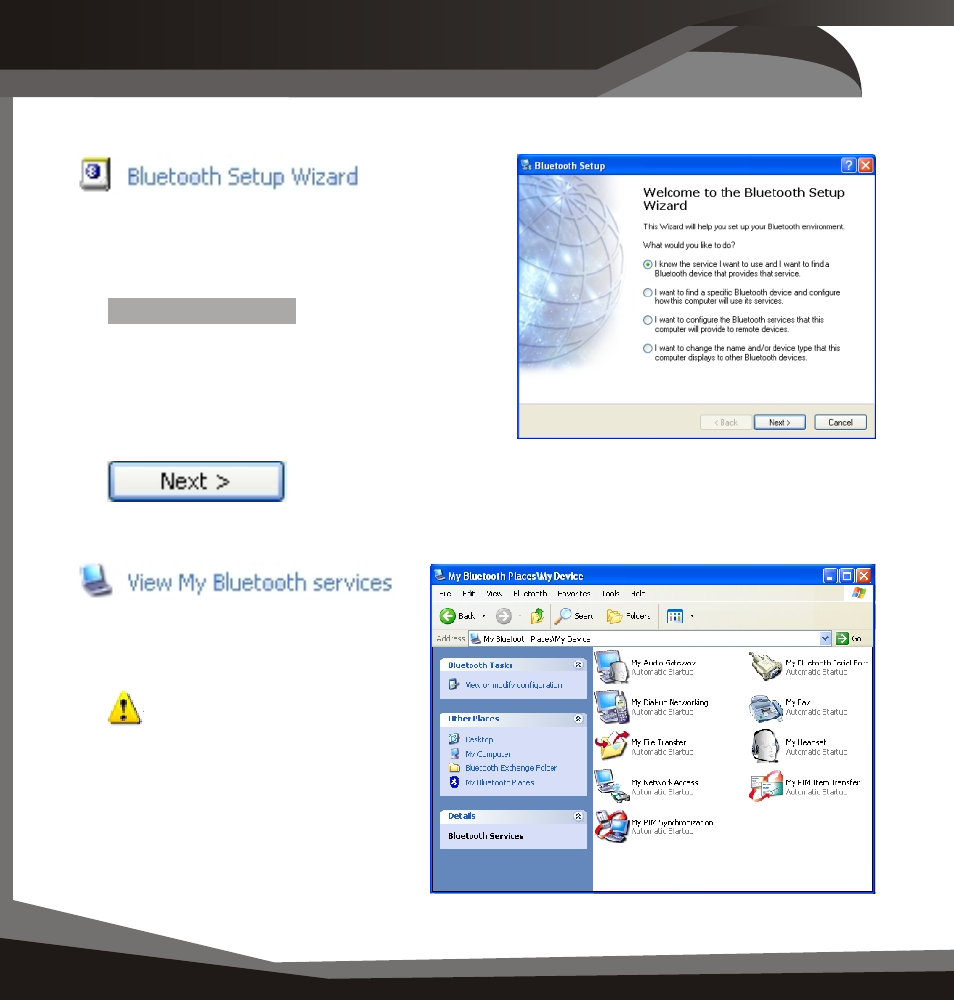Open My Fax service icon
The width and height of the screenshot is (954, 1000).
[x=766, y=707]
